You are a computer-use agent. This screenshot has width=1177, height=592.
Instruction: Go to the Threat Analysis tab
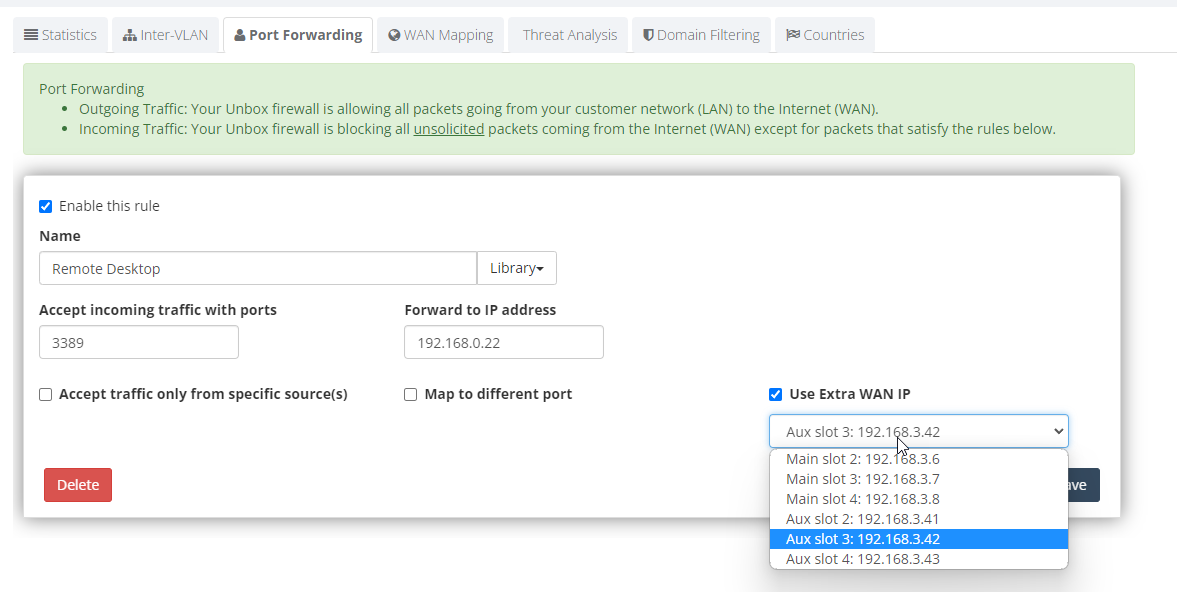pyautogui.click(x=568, y=35)
